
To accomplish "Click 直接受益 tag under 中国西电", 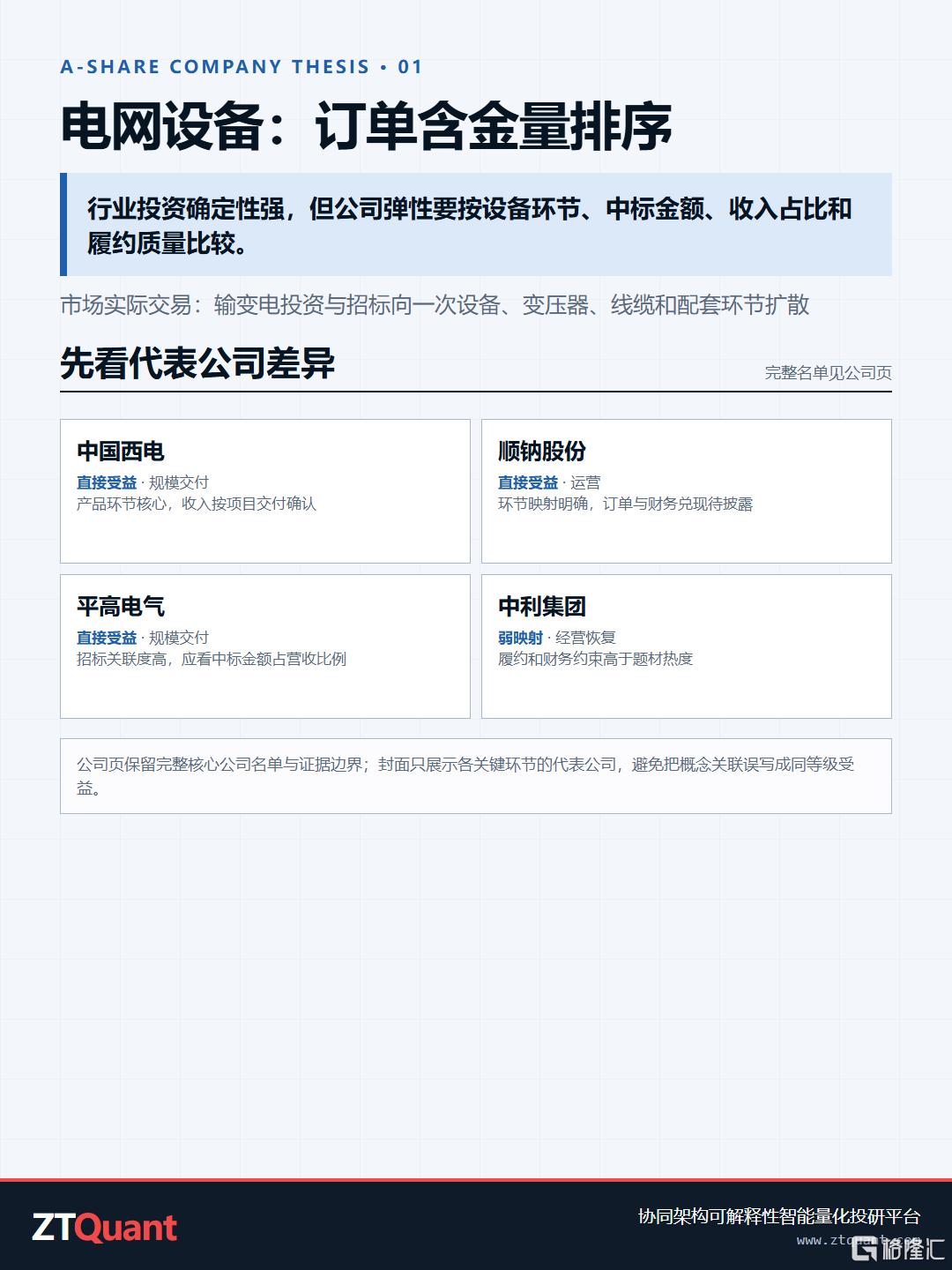I will (x=107, y=482).
